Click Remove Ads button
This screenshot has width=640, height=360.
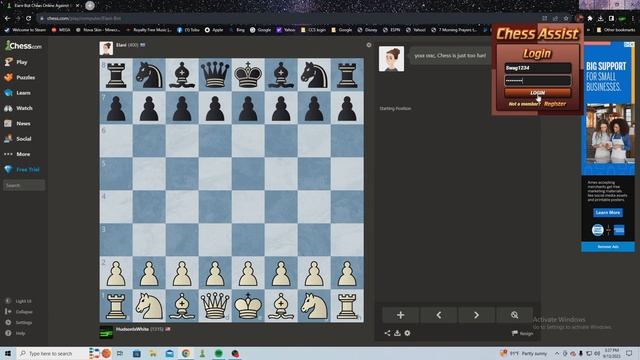tap(608, 247)
